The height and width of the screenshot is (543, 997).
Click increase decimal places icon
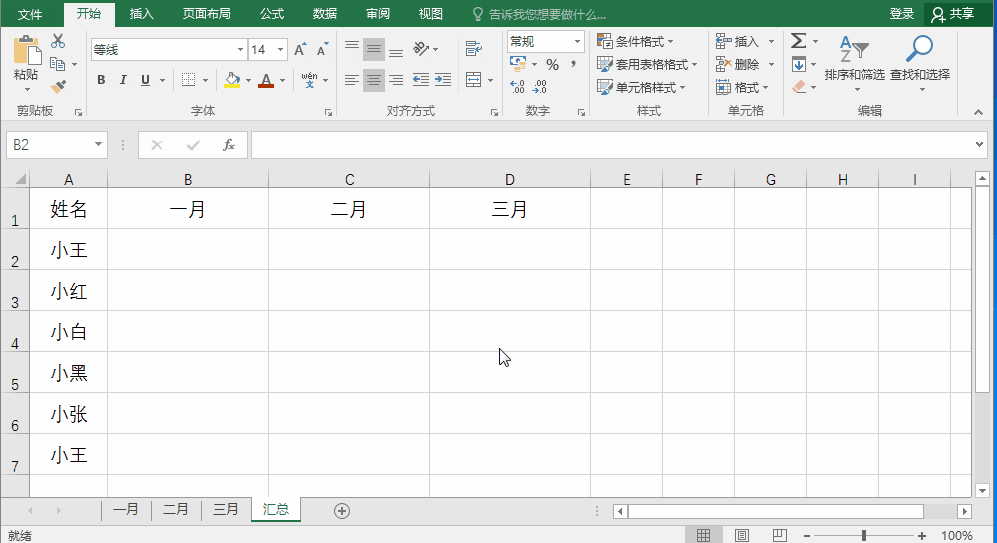click(x=518, y=86)
